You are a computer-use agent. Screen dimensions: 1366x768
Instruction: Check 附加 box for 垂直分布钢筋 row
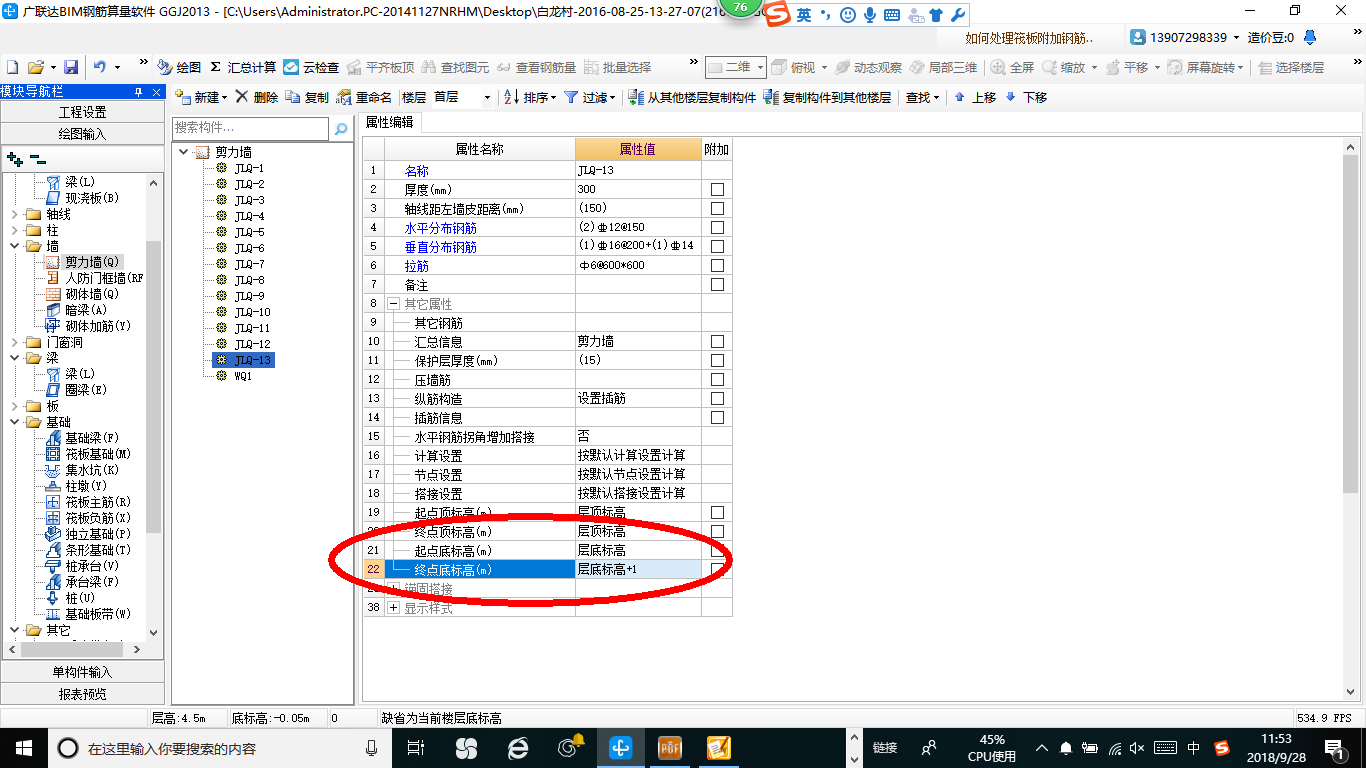717,247
